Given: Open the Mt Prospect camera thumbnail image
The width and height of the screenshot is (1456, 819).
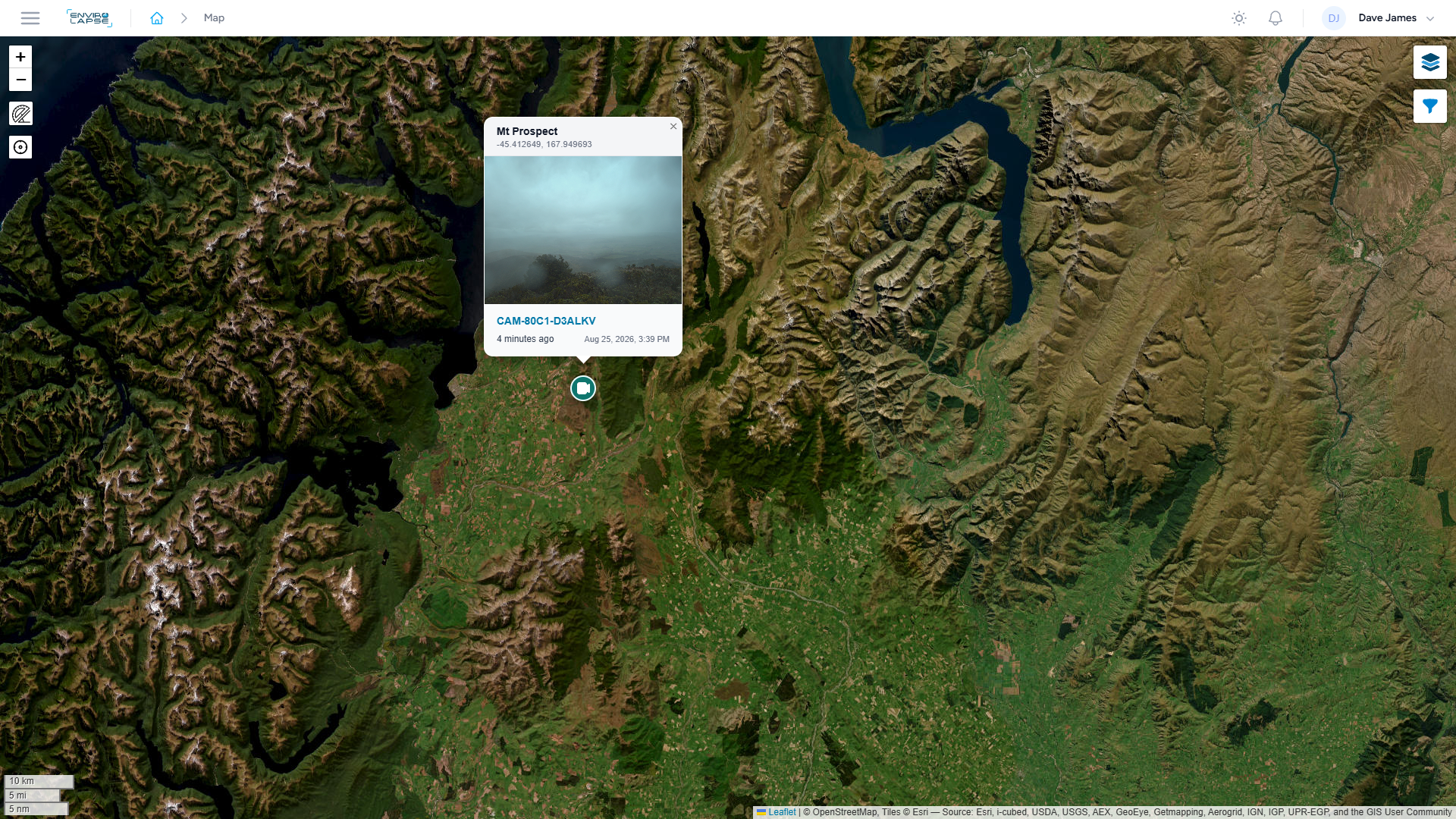Looking at the screenshot, I should pos(583,230).
